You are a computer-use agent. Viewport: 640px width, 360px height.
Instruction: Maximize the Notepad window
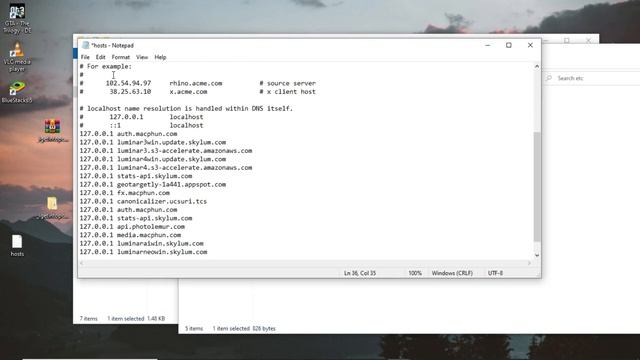tap(509, 45)
